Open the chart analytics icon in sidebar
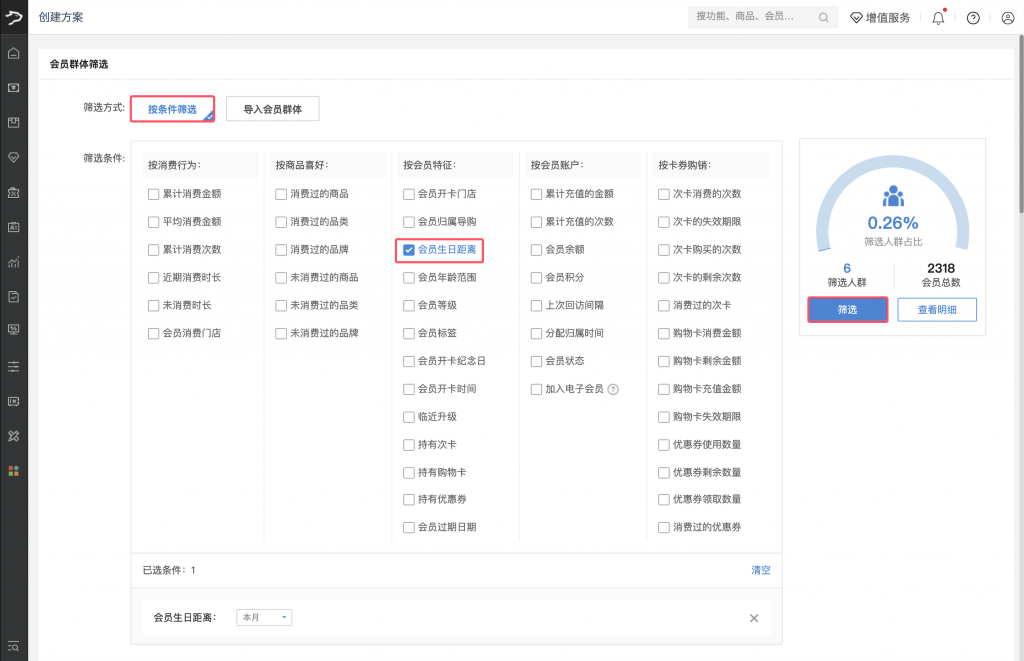 13,262
